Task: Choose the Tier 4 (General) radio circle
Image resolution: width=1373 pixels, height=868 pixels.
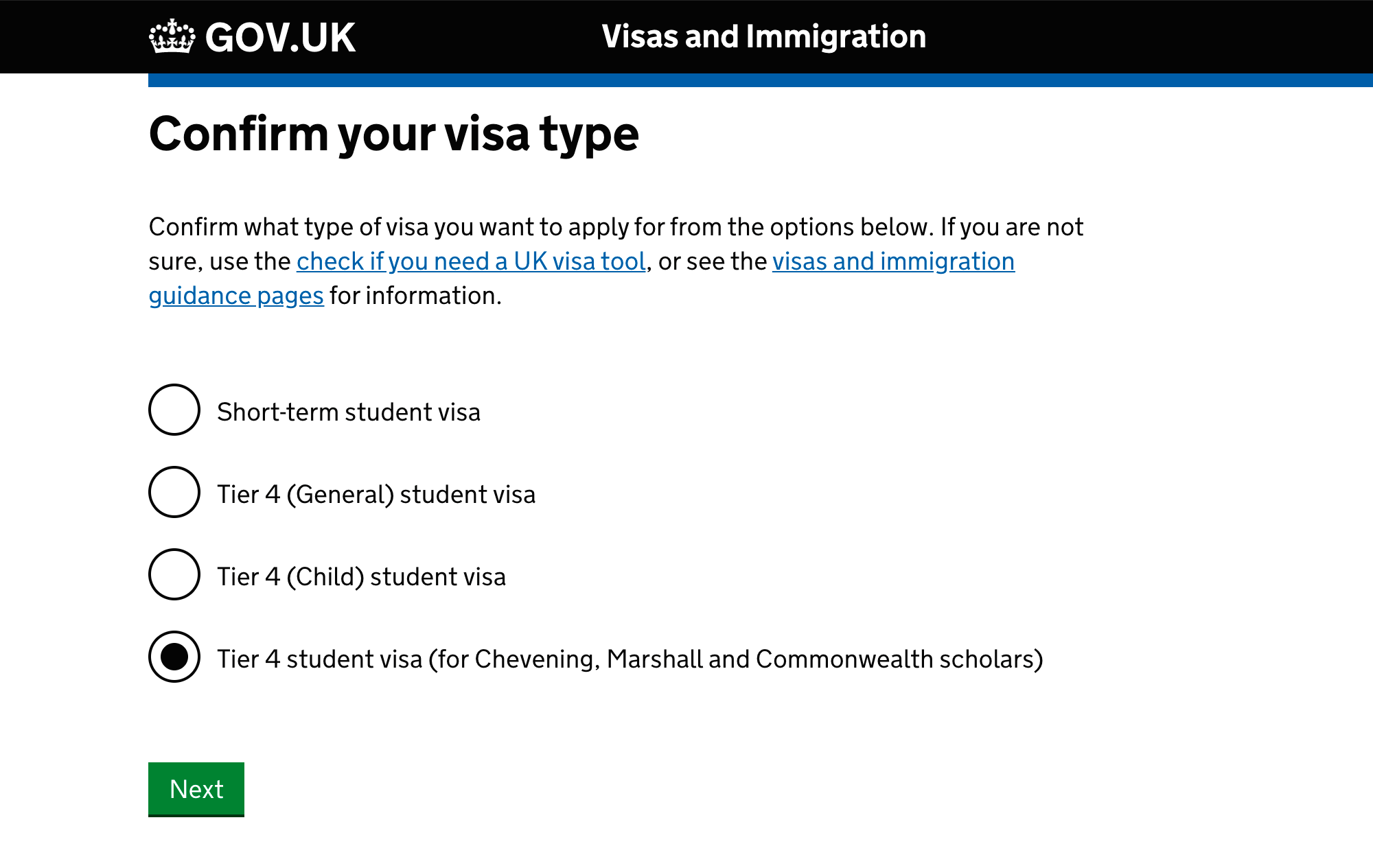Action: (174, 492)
